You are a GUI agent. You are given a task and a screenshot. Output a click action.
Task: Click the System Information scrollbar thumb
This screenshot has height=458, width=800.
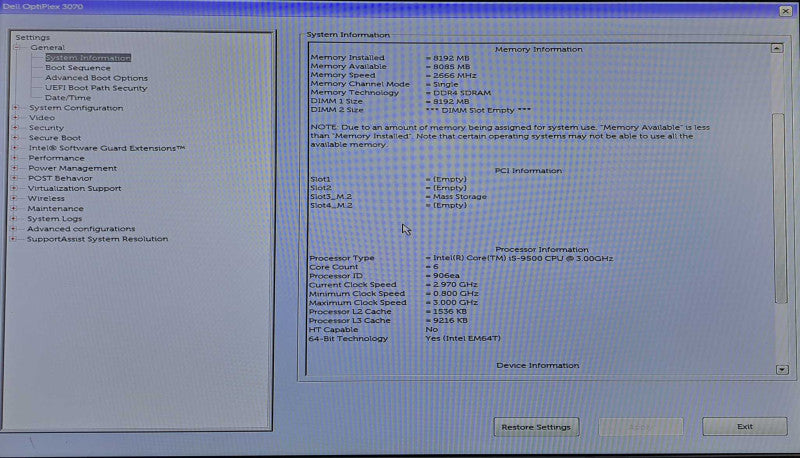(779, 208)
